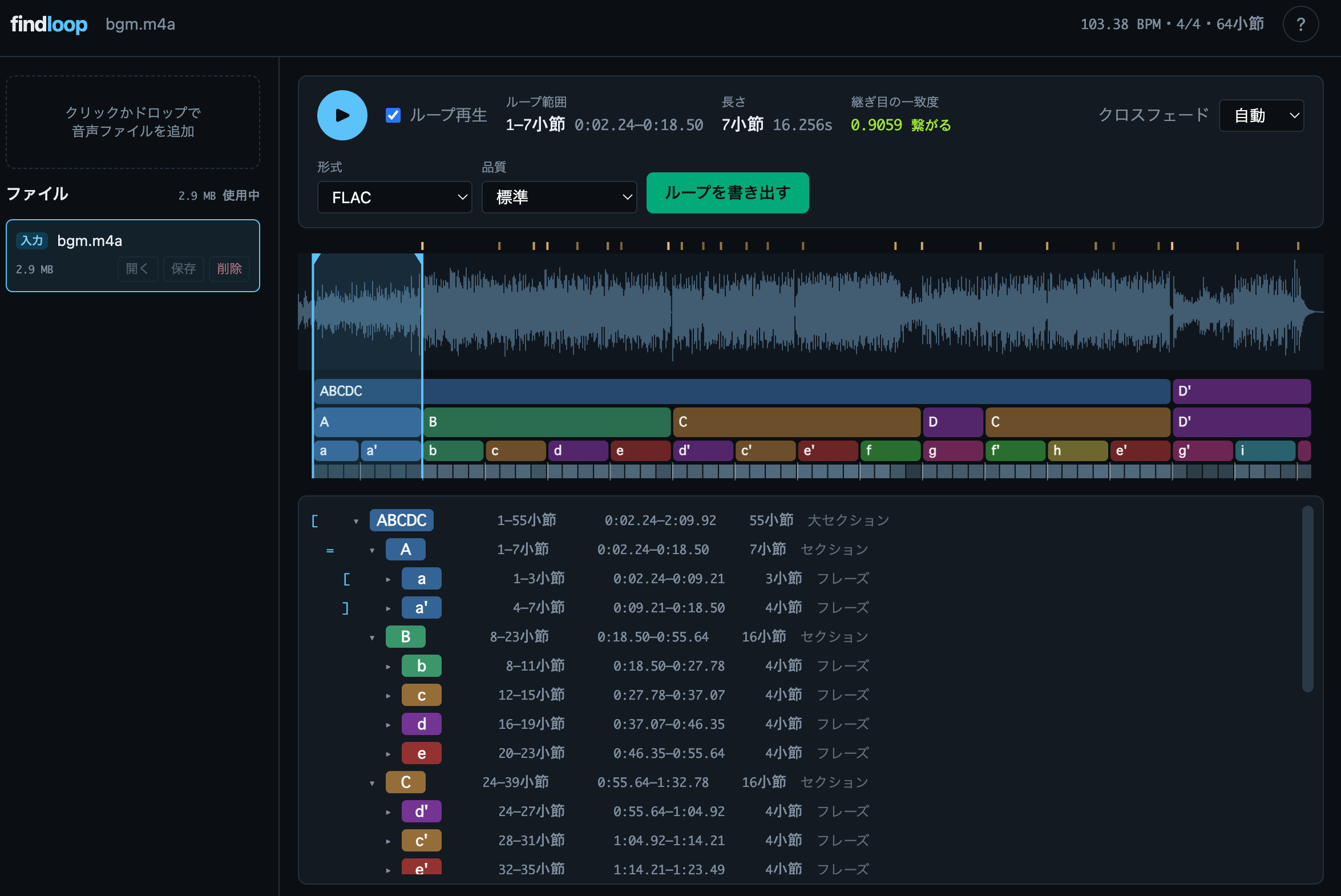Screen dimensions: 1341x896
Task: Expand the a phrase row triangle
Action: [388, 579]
